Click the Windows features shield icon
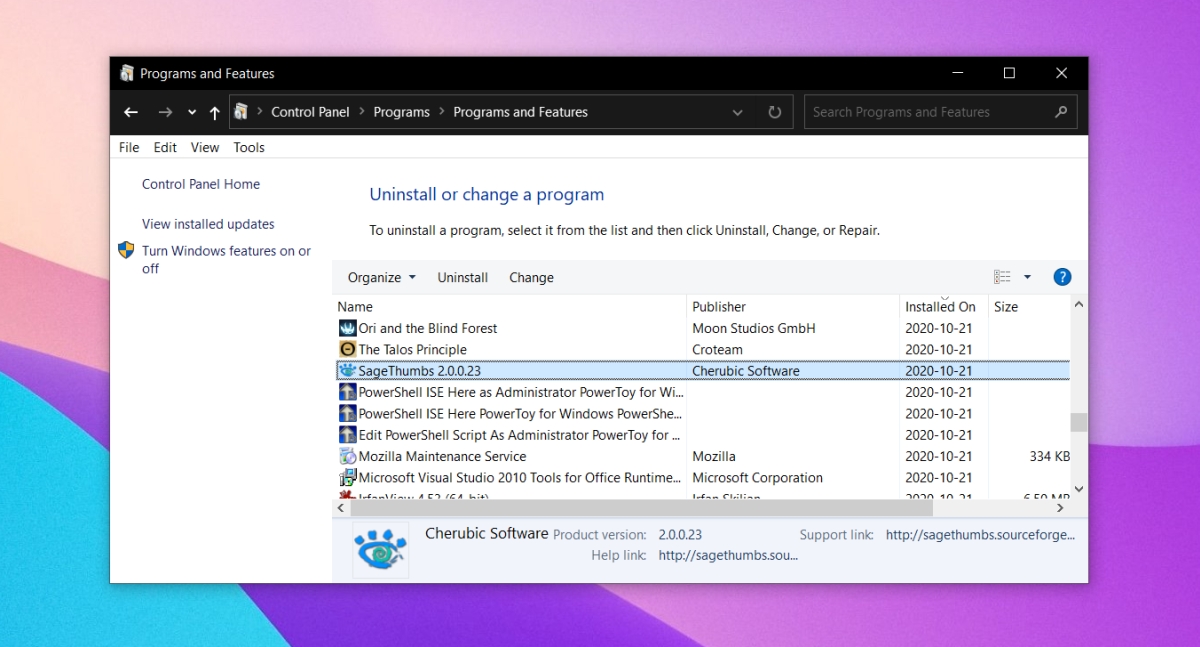The image size is (1200, 647). [126, 250]
